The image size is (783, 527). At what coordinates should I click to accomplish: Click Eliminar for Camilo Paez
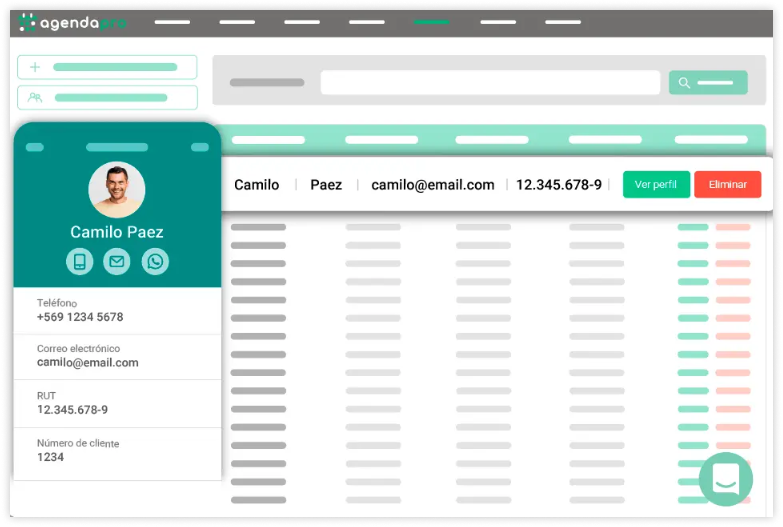[728, 184]
